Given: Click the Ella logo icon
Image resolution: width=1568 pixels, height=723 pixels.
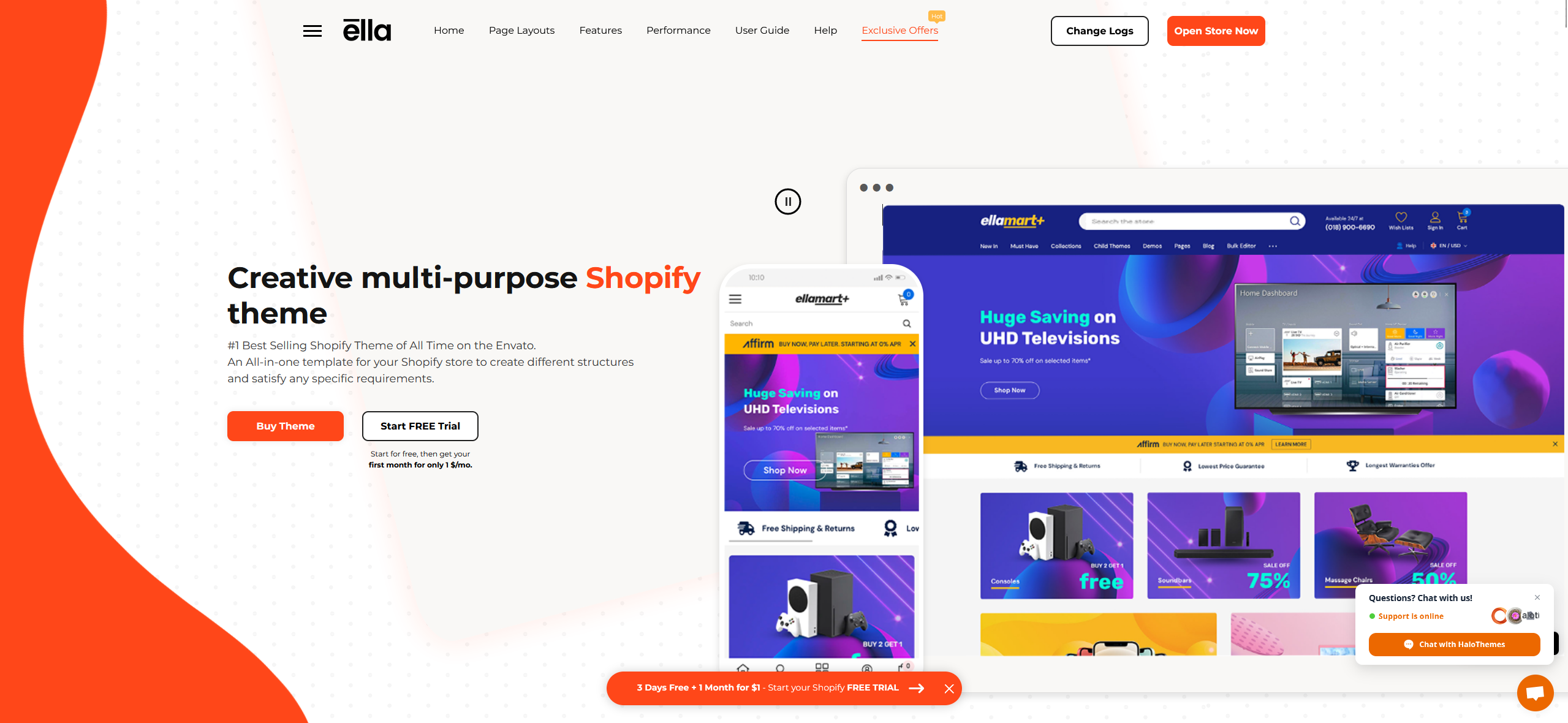Looking at the screenshot, I should coord(365,30).
